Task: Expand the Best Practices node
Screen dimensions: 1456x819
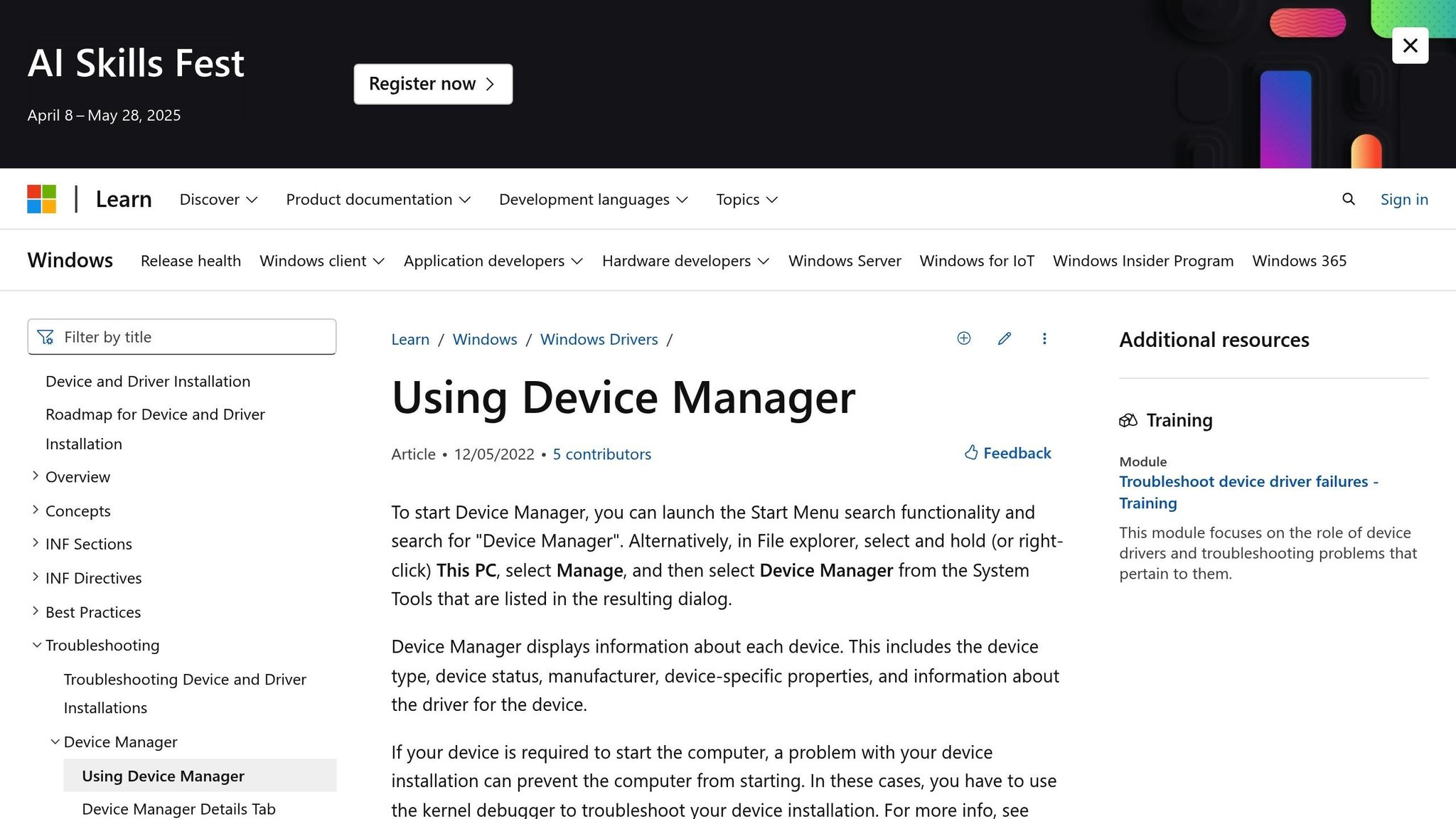Action: tap(36, 611)
